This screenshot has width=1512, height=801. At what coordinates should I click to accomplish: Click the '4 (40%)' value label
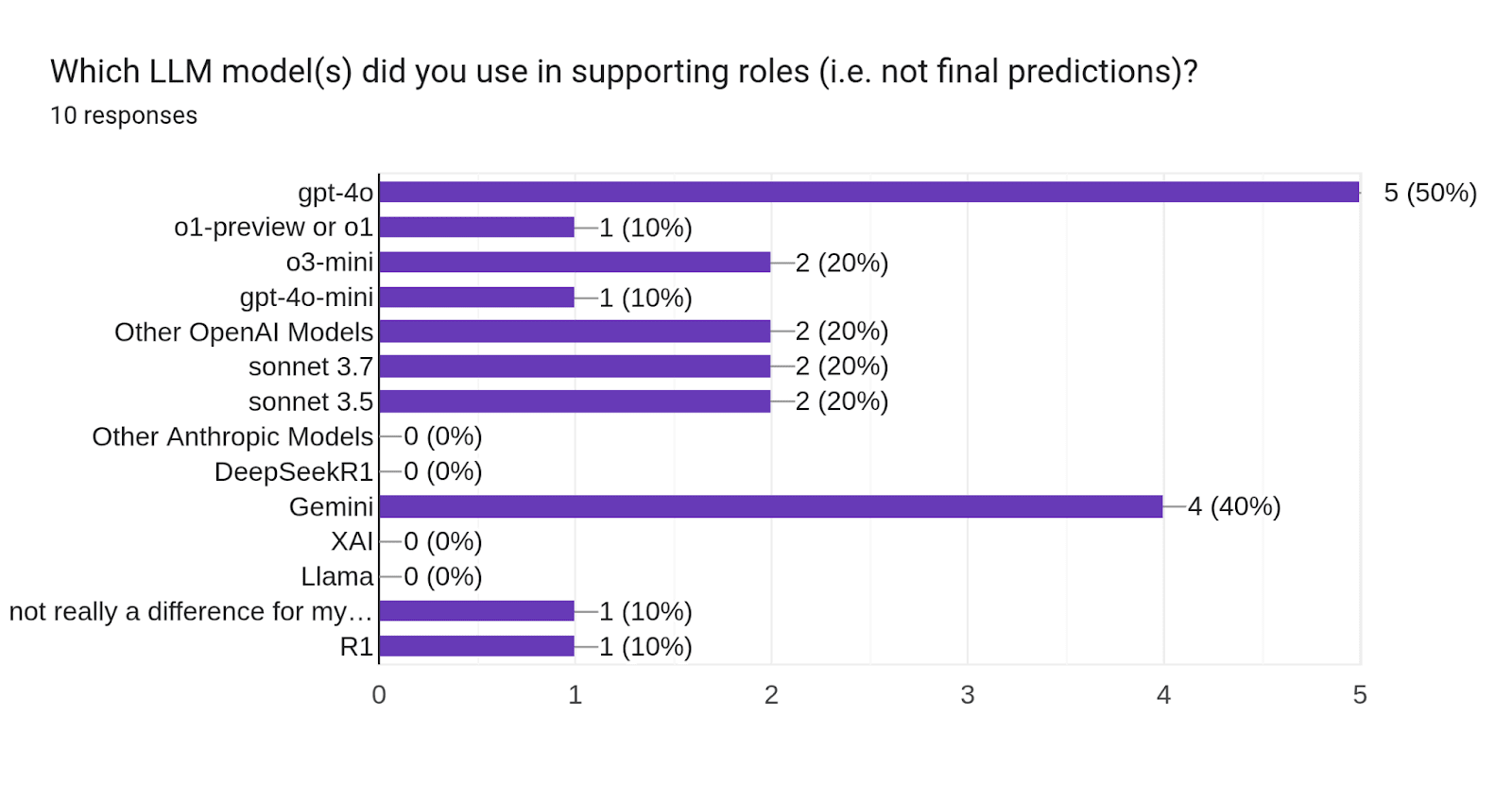(1233, 507)
